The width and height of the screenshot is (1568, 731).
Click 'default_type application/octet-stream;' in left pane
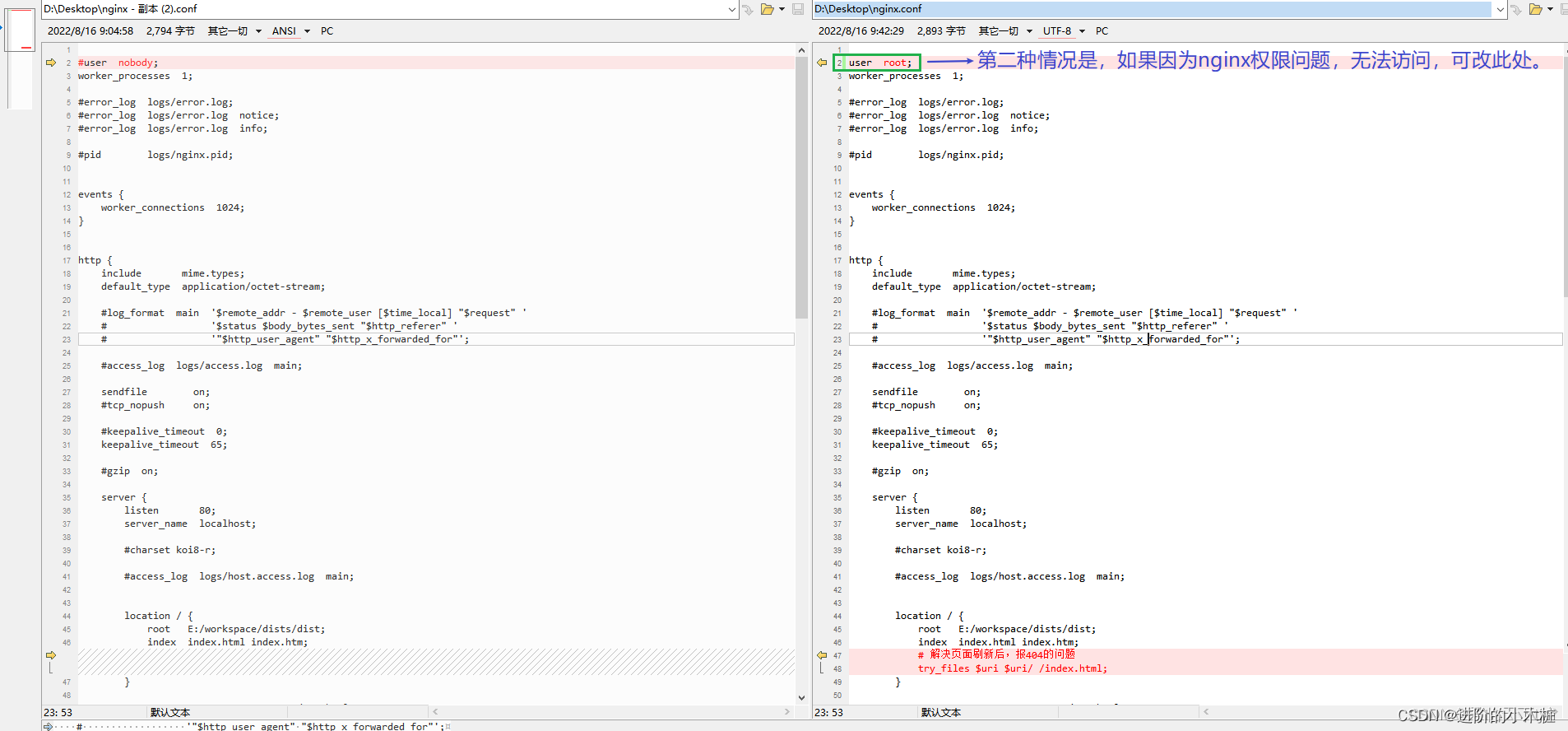[x=213, y=286]
